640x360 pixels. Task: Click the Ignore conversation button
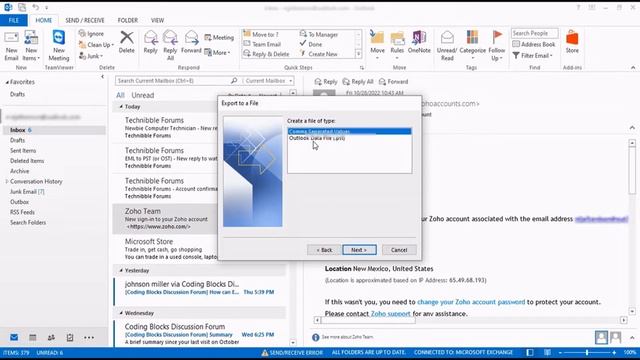pos(91,33)
